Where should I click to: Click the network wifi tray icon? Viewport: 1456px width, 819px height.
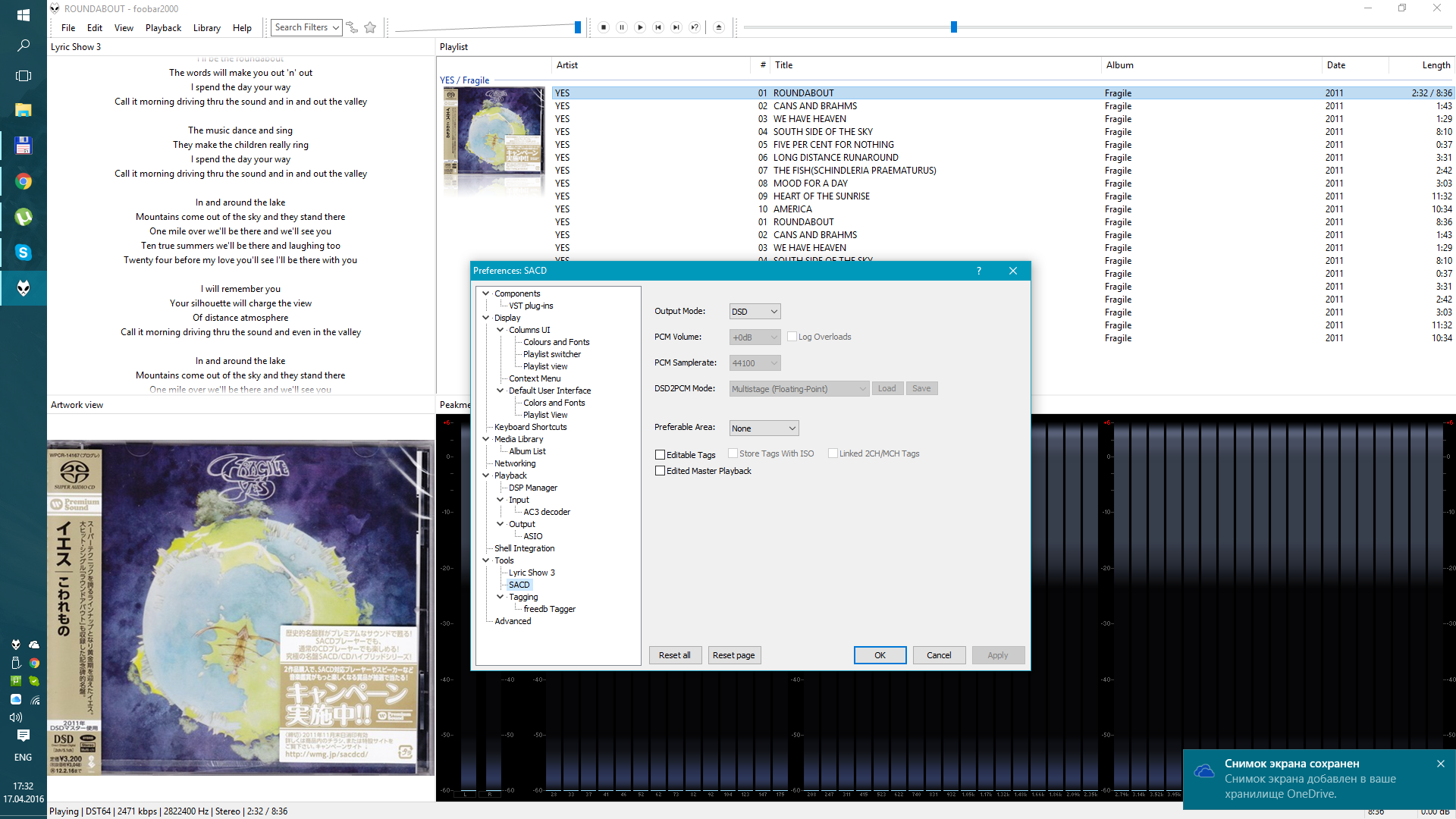click(x=34, y=699)
